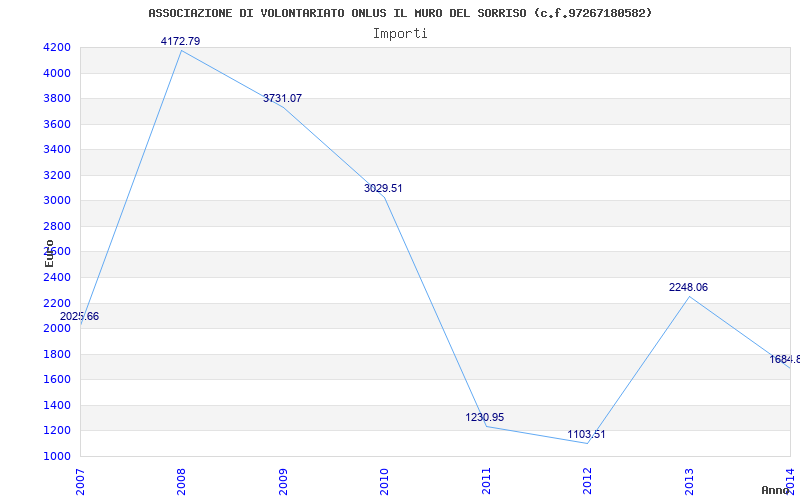Click the Importi subtitle
800x500 pixels.
click(400, 34)
